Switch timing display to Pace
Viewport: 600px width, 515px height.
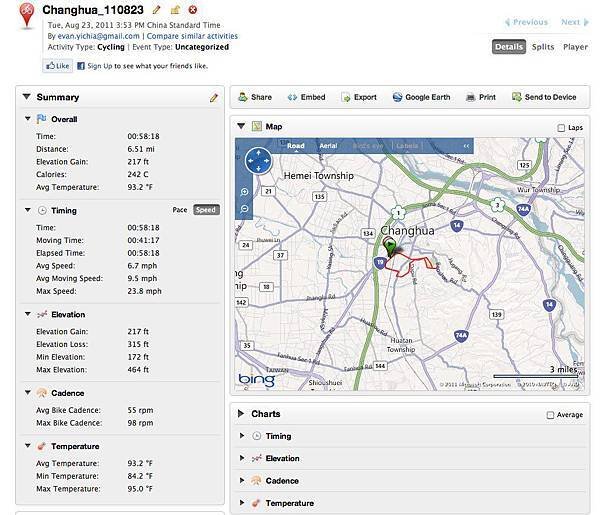[x=179, y=210]
